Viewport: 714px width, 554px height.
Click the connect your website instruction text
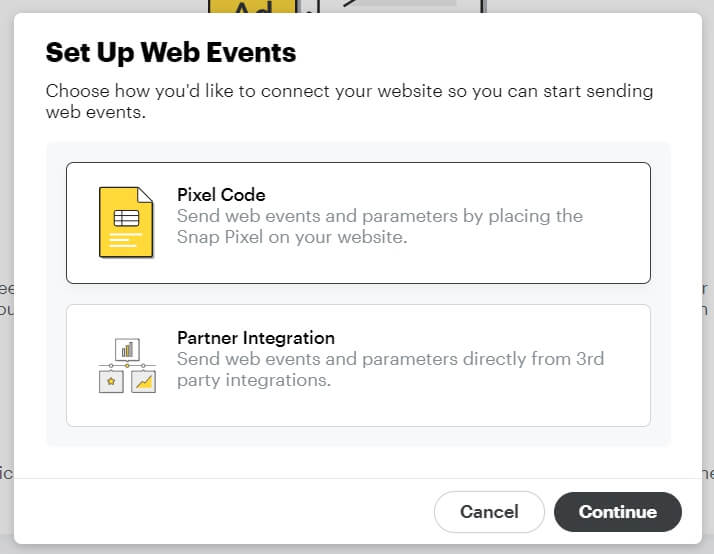tap(349, 102)
